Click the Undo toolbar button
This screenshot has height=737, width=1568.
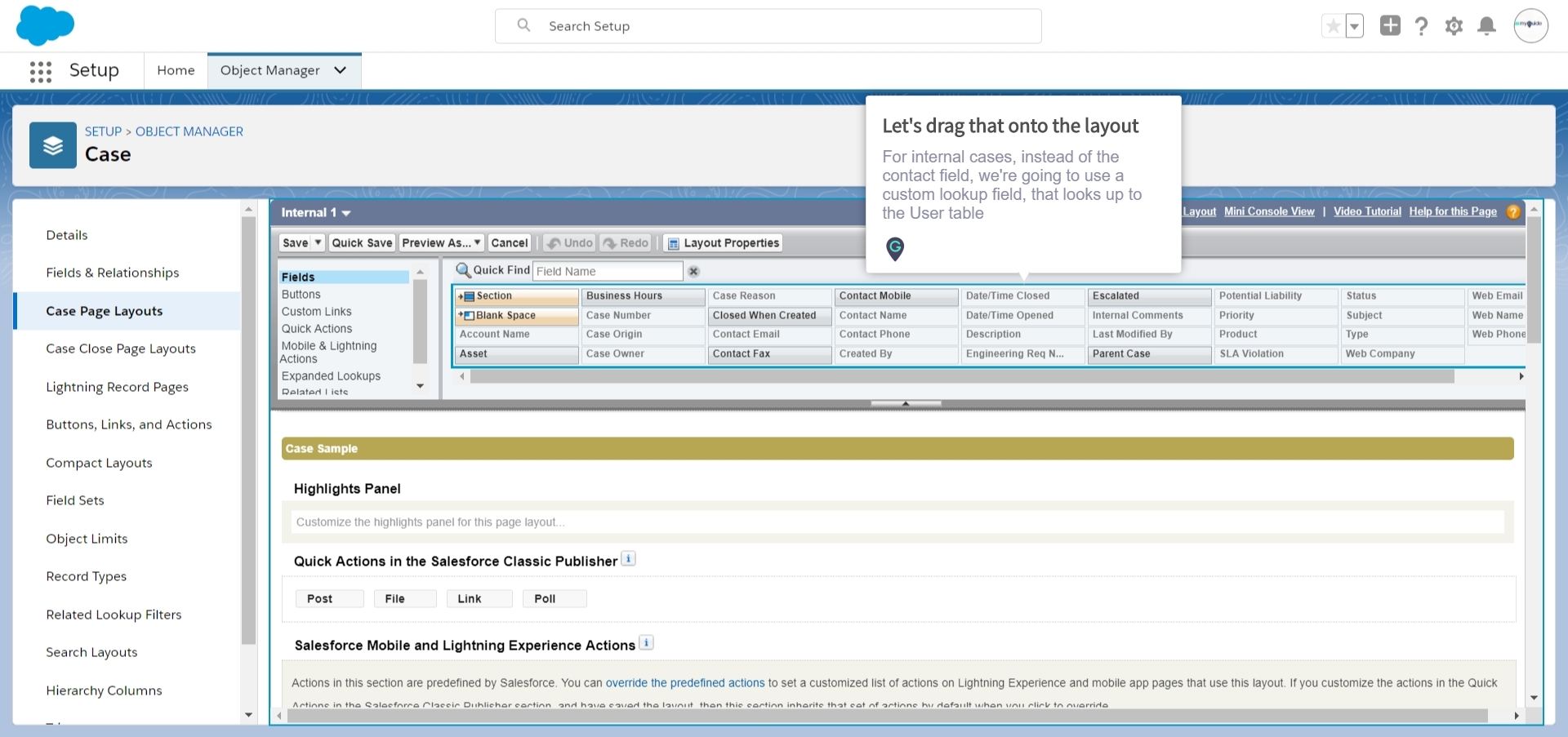point(570,243)
